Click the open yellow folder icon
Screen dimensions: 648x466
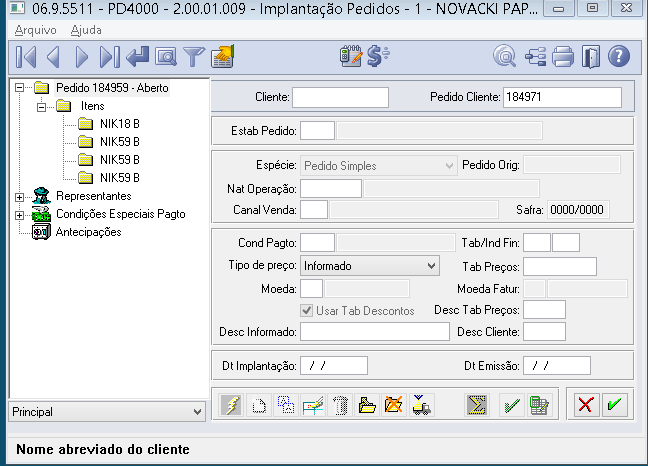click(x=367, y=405)
